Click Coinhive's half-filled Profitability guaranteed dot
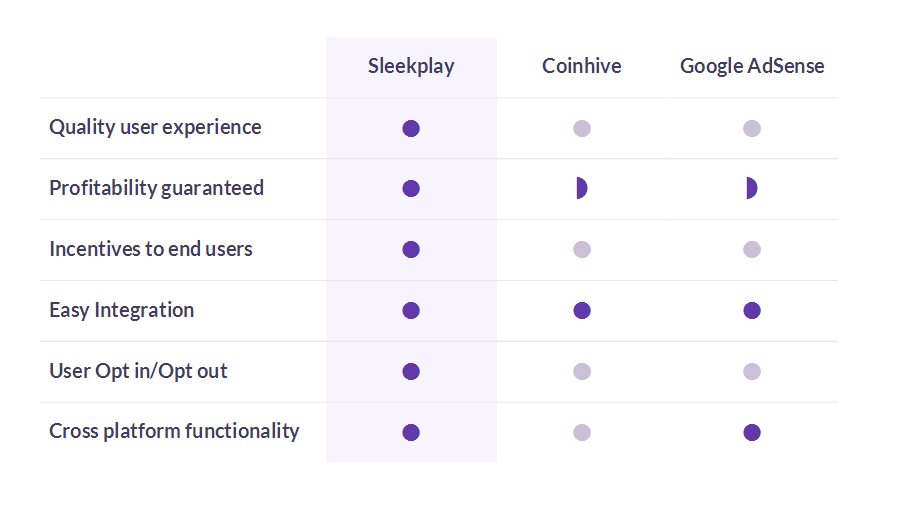 tap(580, 189)
